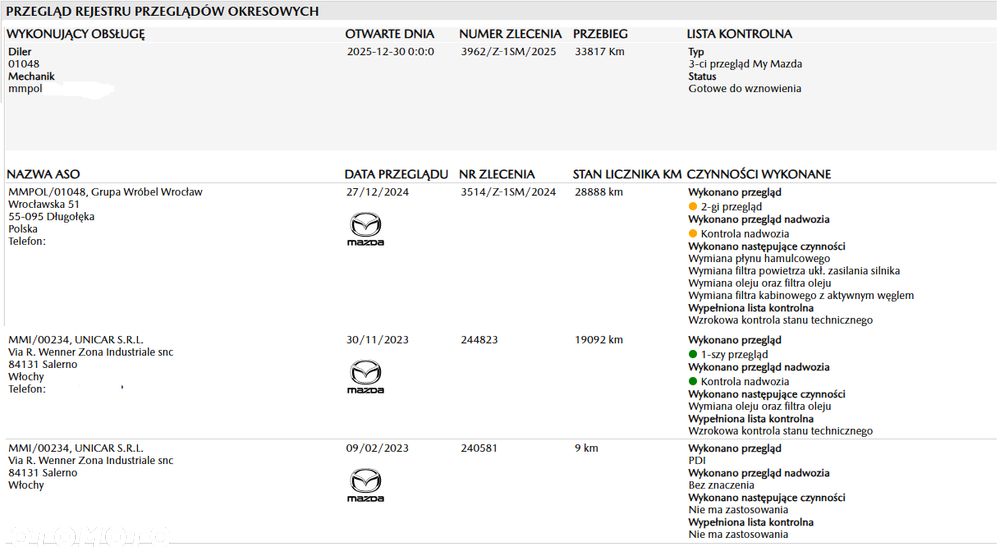Click the column header PRZEBIEG
1000x557 pixels.
[x=600, y=34]
